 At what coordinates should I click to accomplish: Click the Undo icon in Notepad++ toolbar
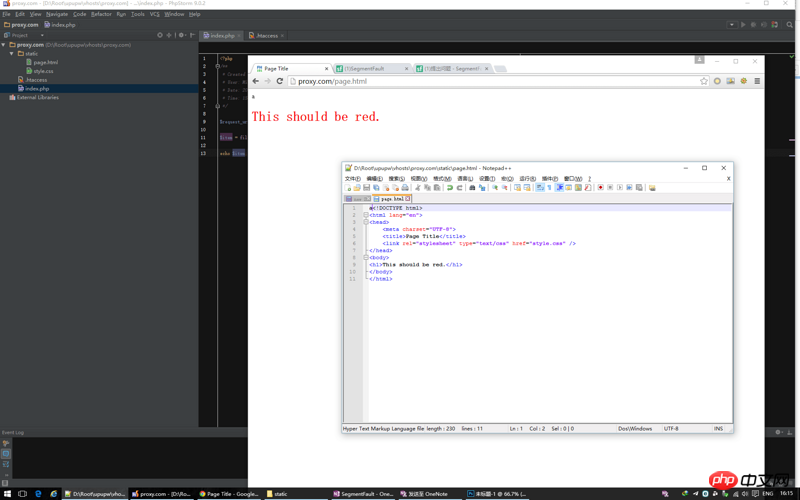450,188
